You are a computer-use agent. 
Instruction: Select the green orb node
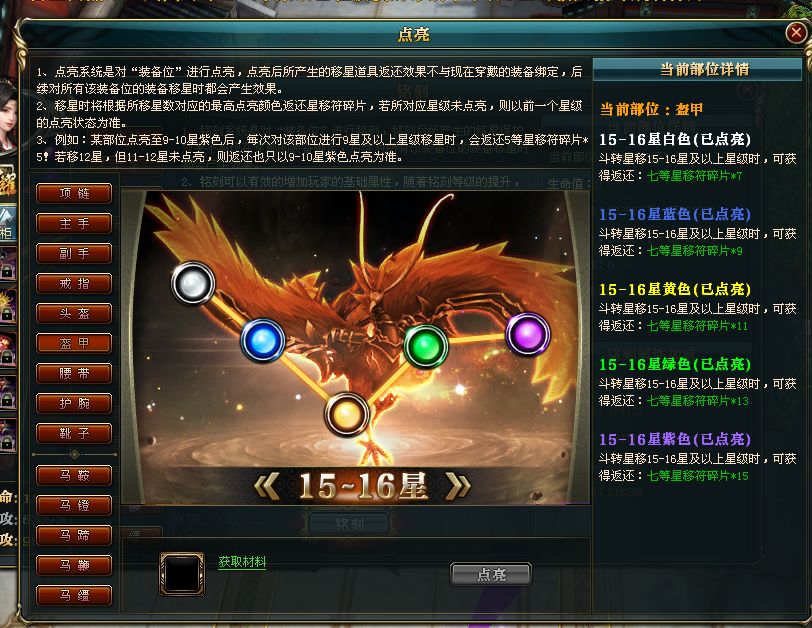coord(425,346)
